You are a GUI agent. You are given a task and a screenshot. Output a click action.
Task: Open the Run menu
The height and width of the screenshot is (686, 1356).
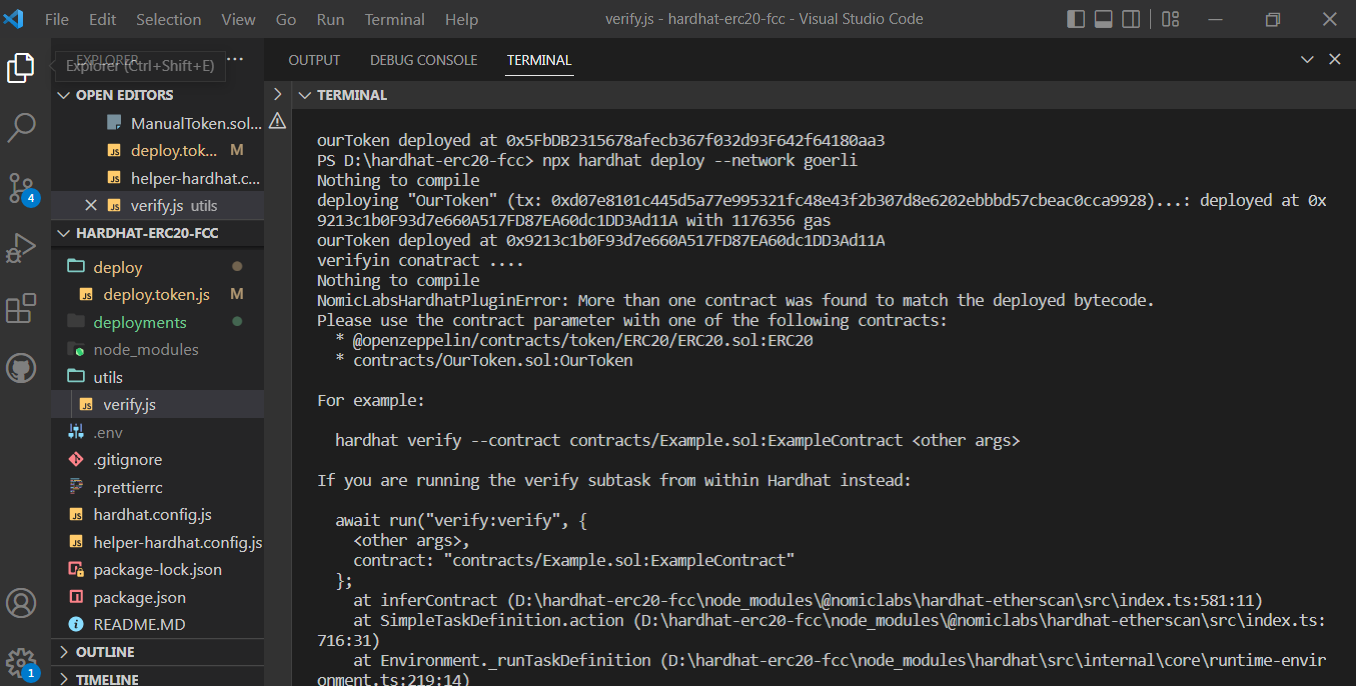tap(330, 20)
